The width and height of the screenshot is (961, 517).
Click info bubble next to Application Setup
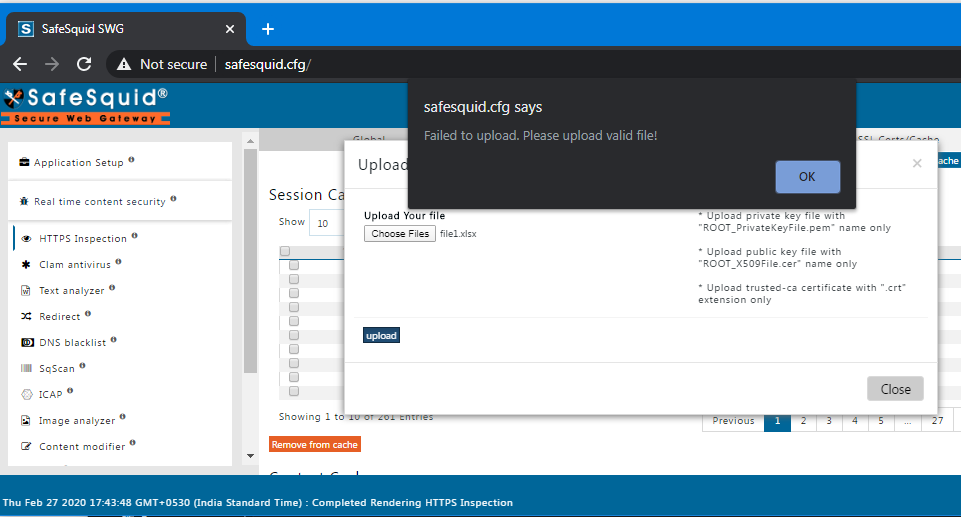click(x=131, y=160)
